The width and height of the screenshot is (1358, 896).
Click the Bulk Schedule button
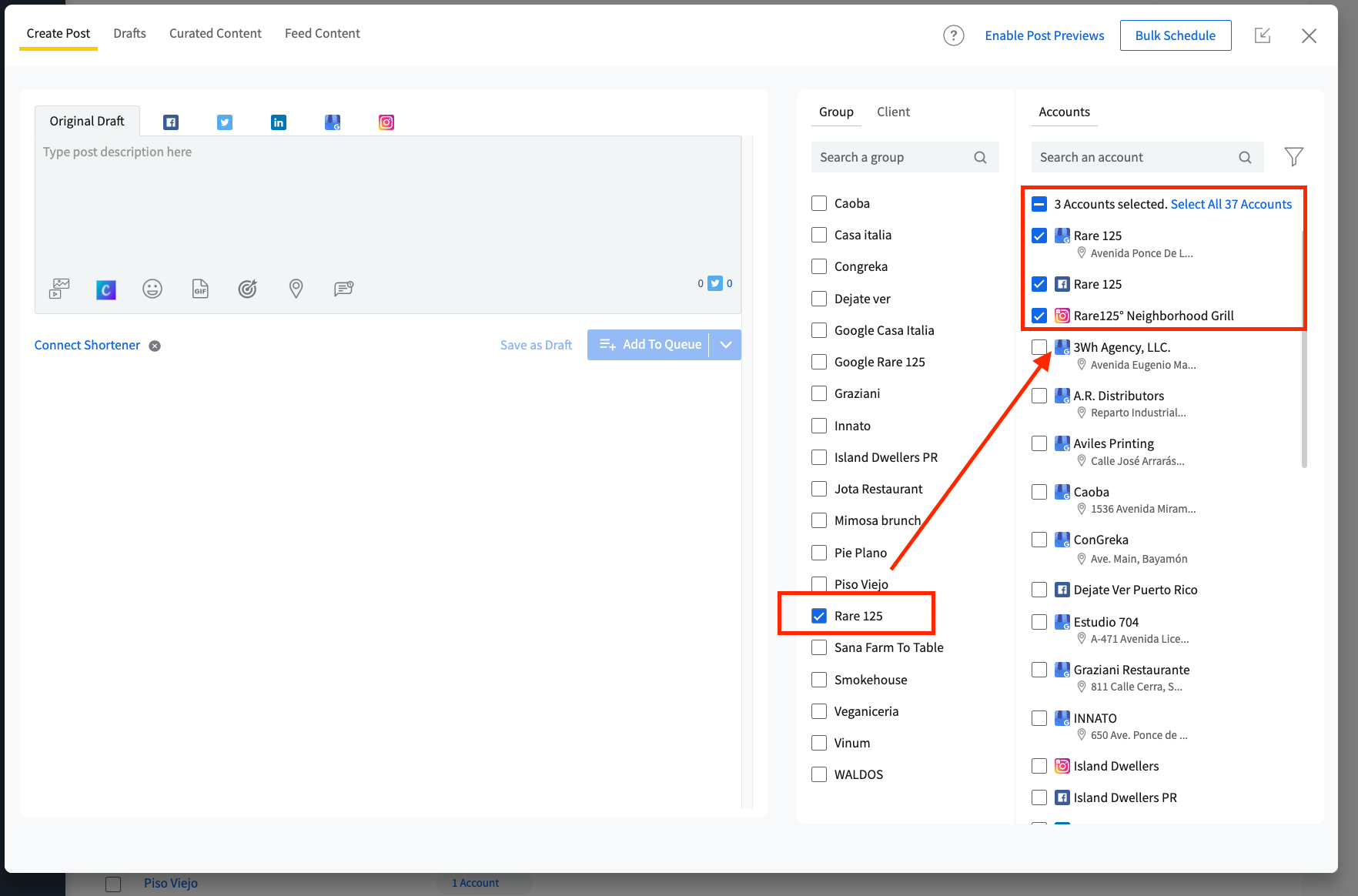[1176, 35]
